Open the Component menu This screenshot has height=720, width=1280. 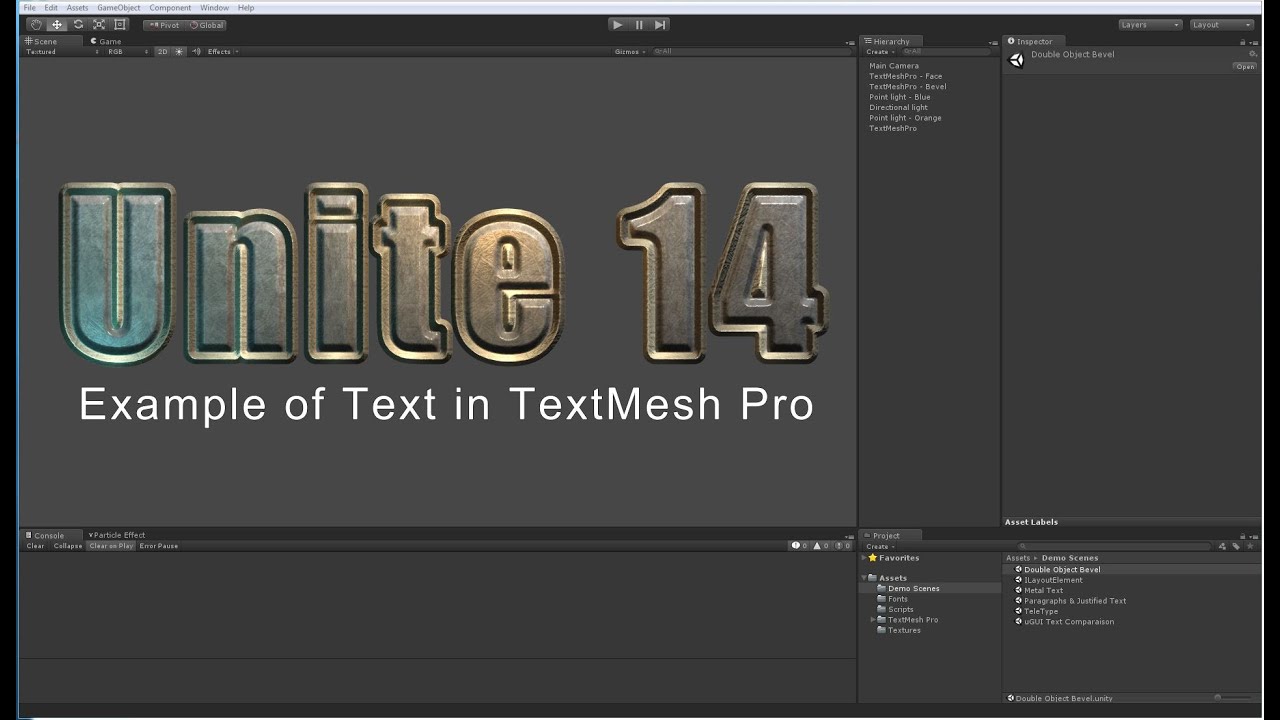pyautogui.click(x=170, y=7)
